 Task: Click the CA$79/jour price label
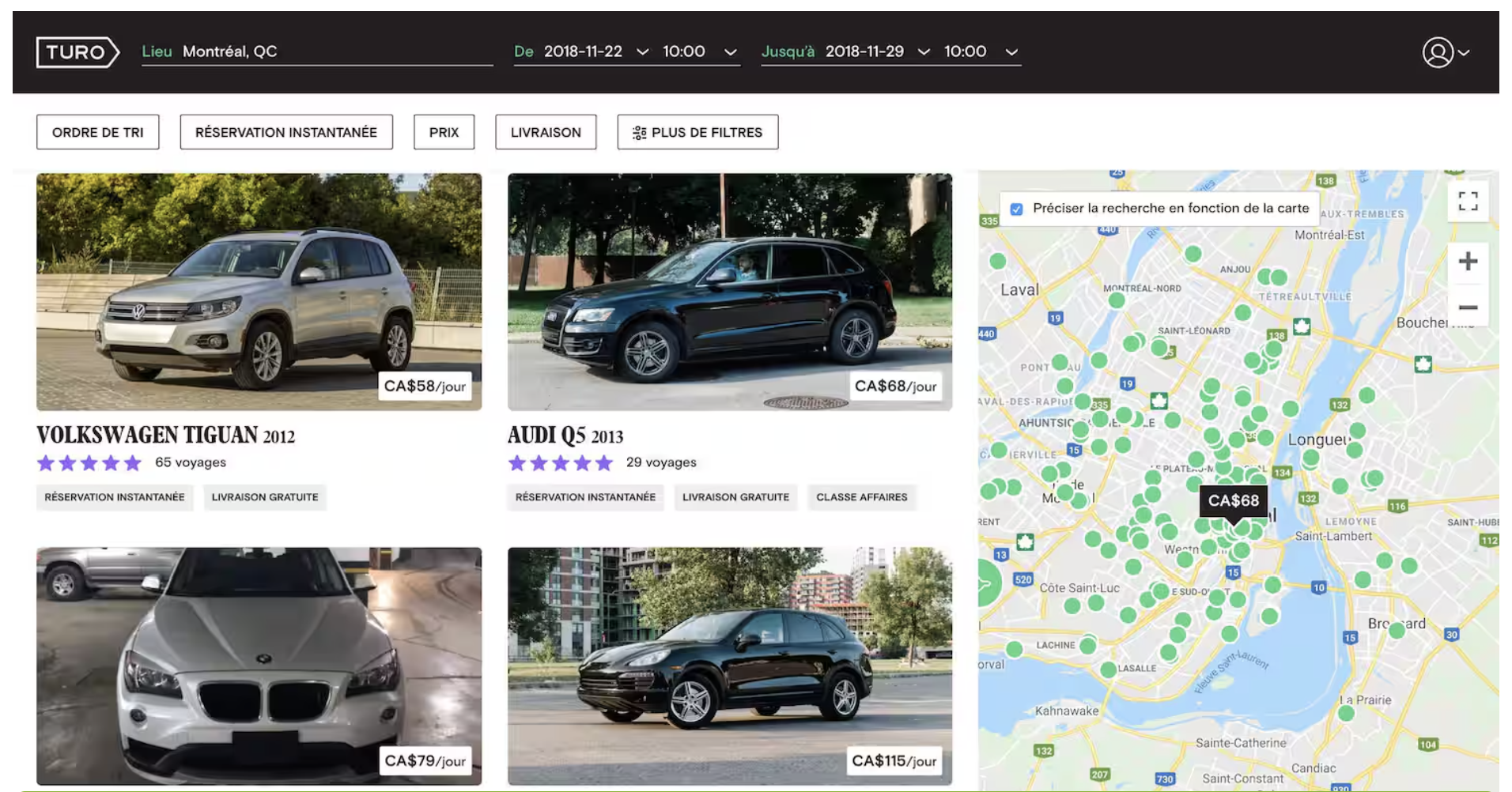(425, 761)
